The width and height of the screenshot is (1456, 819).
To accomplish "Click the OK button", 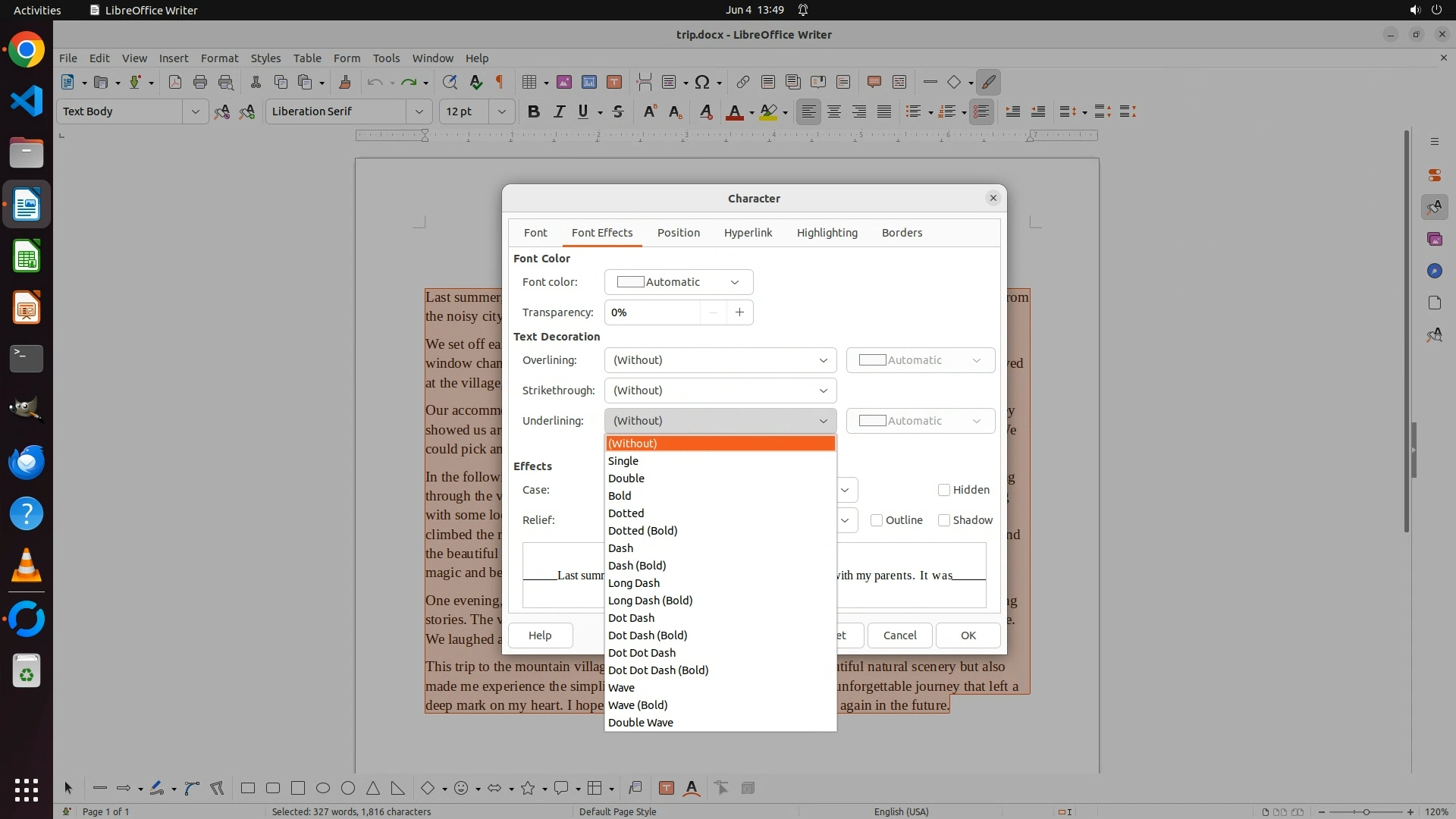I will coord(968,635).
